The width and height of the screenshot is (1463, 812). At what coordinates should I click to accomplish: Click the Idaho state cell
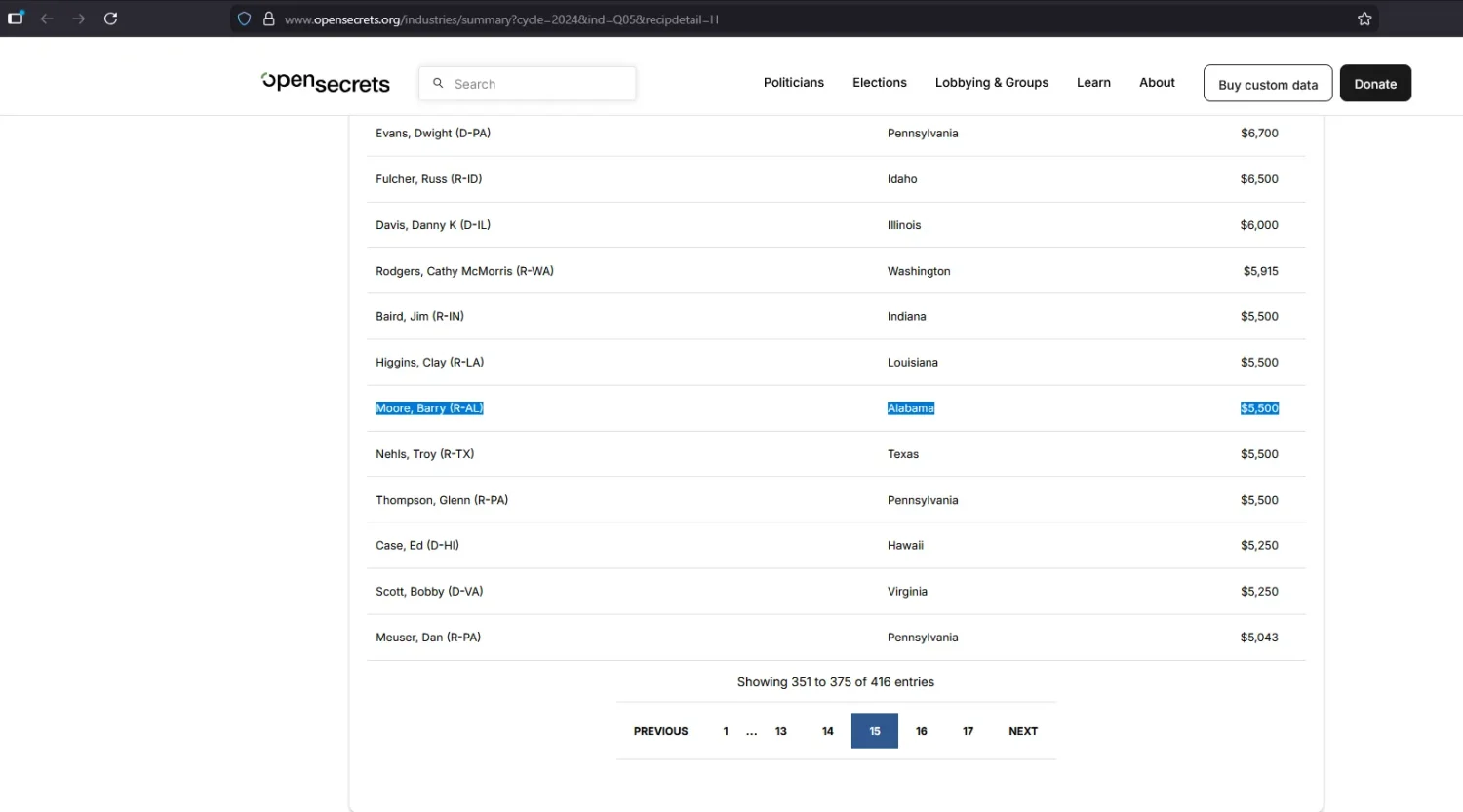click(902, 179)
